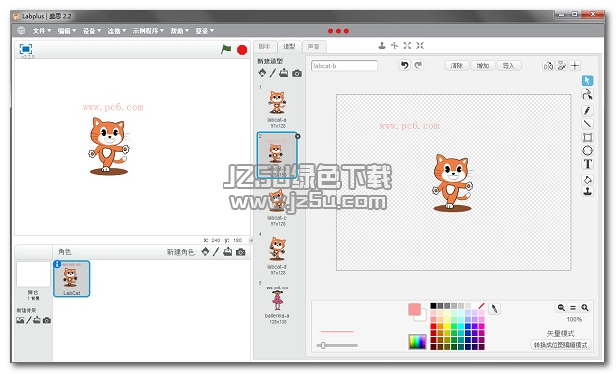The width and height of the screenshot is (616, 374).
Task: Flip the costume left-right
Action: pos(548,66)
